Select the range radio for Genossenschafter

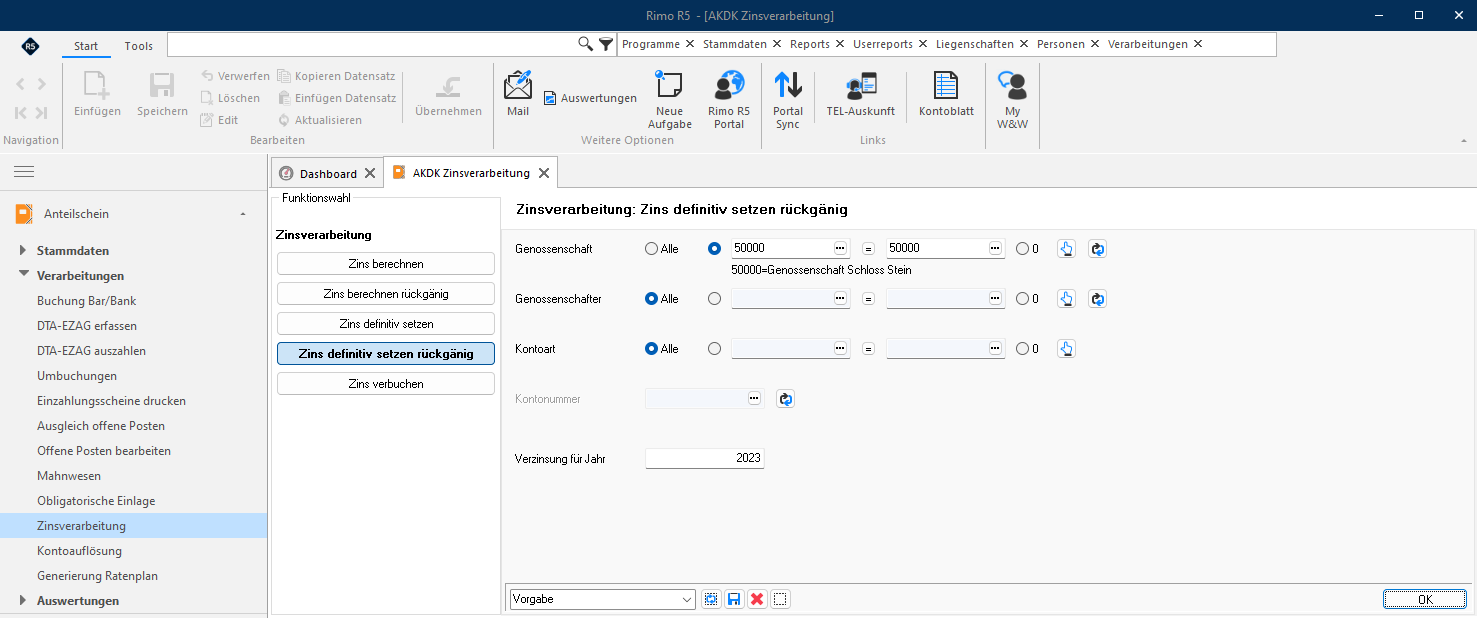(x=714, y=298)
